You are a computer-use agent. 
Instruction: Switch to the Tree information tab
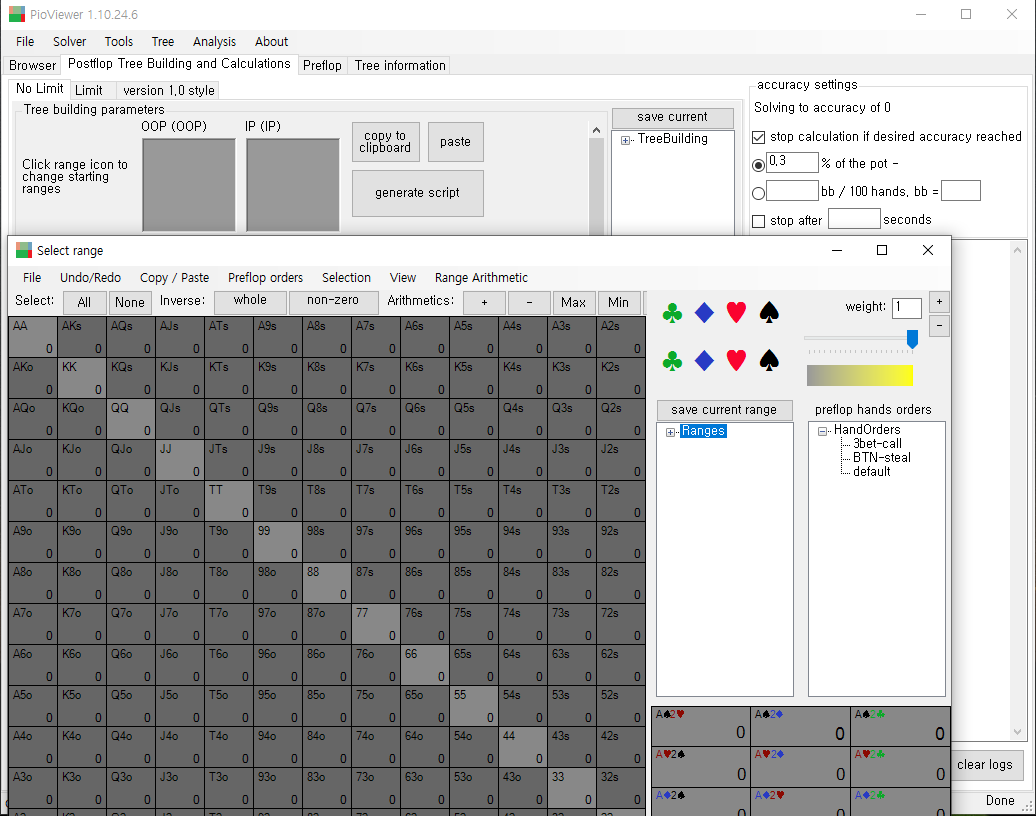coord(400,65)
